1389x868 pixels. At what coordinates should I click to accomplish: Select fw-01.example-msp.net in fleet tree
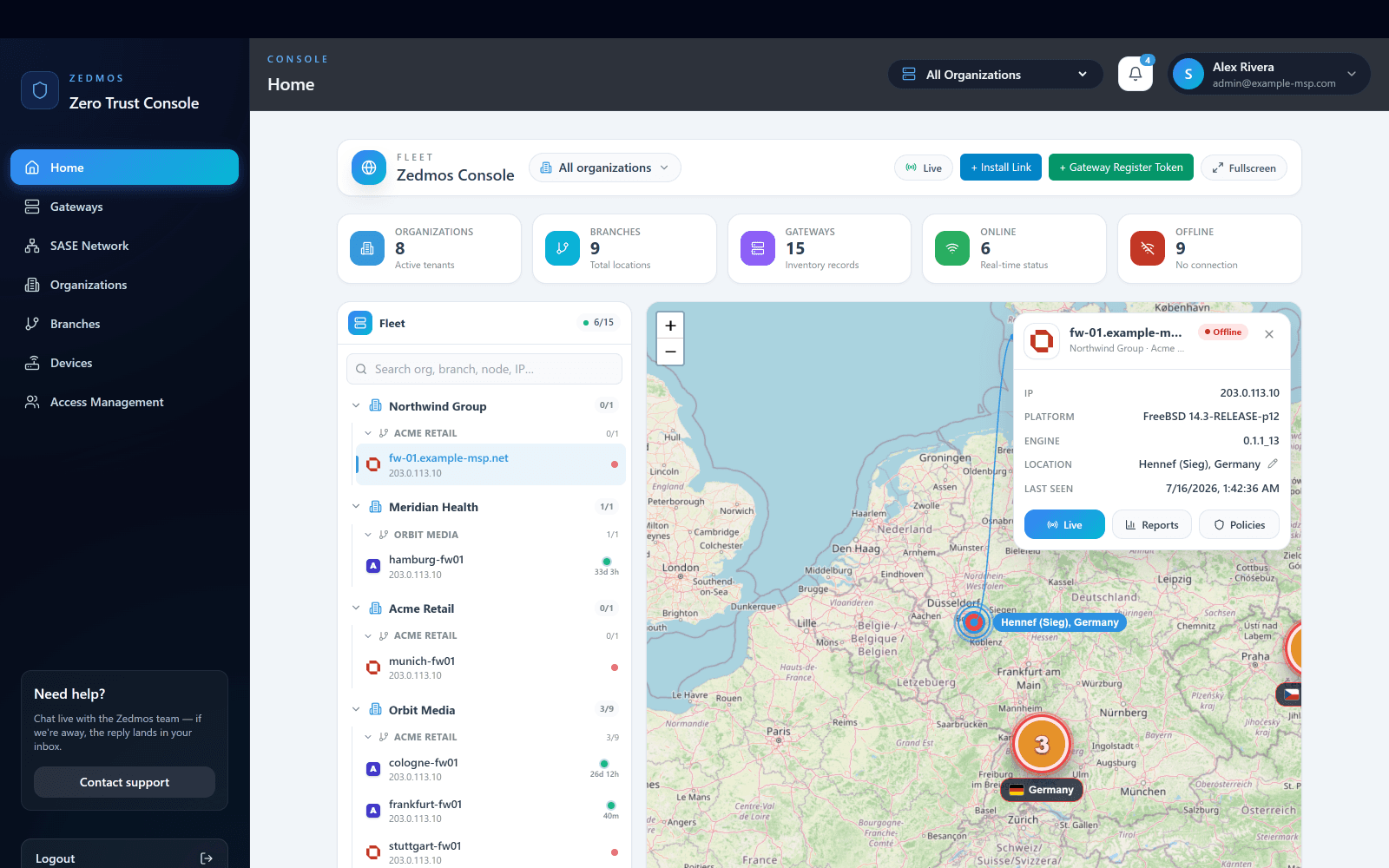coord(490,464)
